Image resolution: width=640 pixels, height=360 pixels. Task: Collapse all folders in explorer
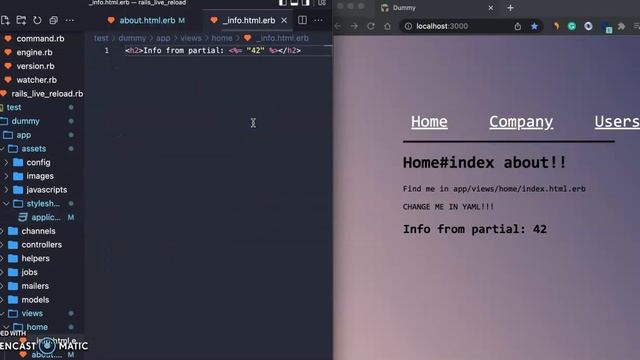pos(53,20)
